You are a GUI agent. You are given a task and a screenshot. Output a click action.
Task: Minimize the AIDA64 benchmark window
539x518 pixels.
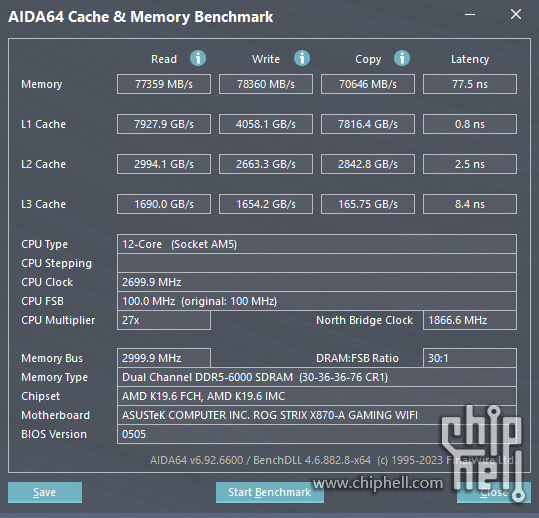pyautogui.click(x=470, y=14)
